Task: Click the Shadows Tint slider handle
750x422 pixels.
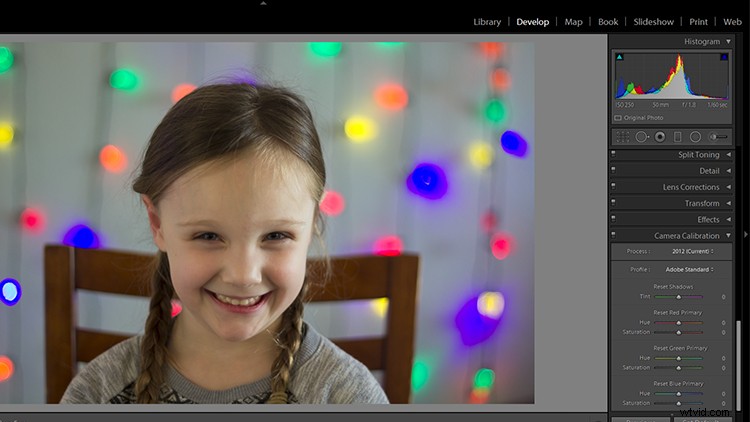Action: click(678, 297)
